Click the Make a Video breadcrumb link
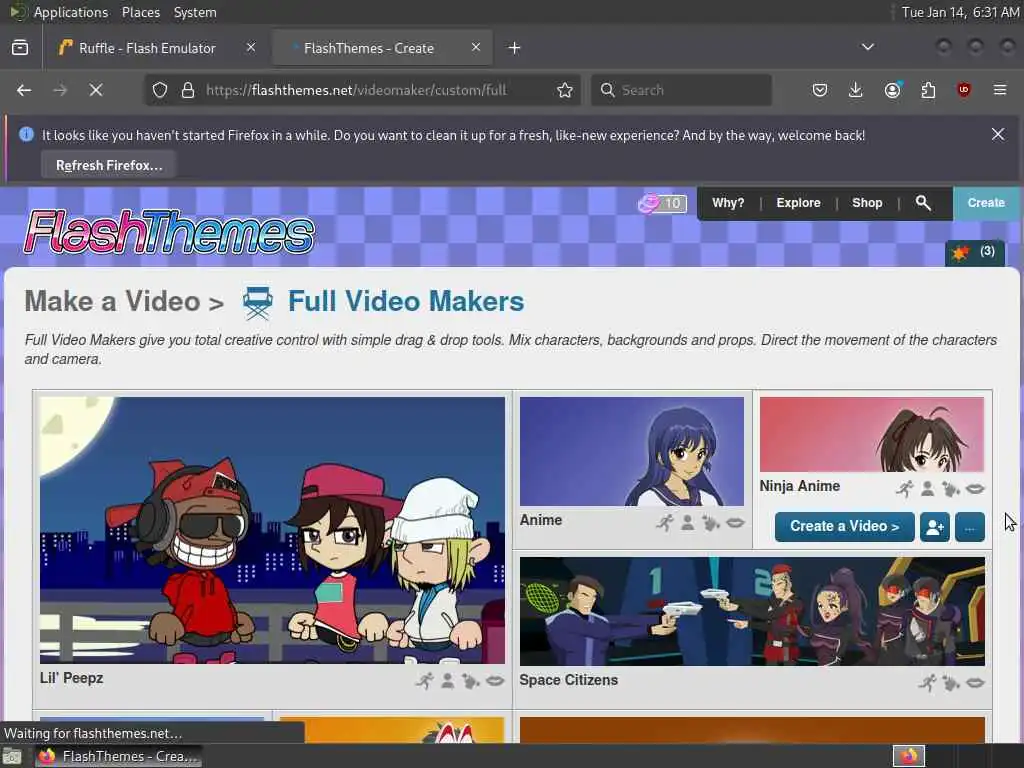The height and width of the screenshot is (768, 1024). [x=112, y=302]
